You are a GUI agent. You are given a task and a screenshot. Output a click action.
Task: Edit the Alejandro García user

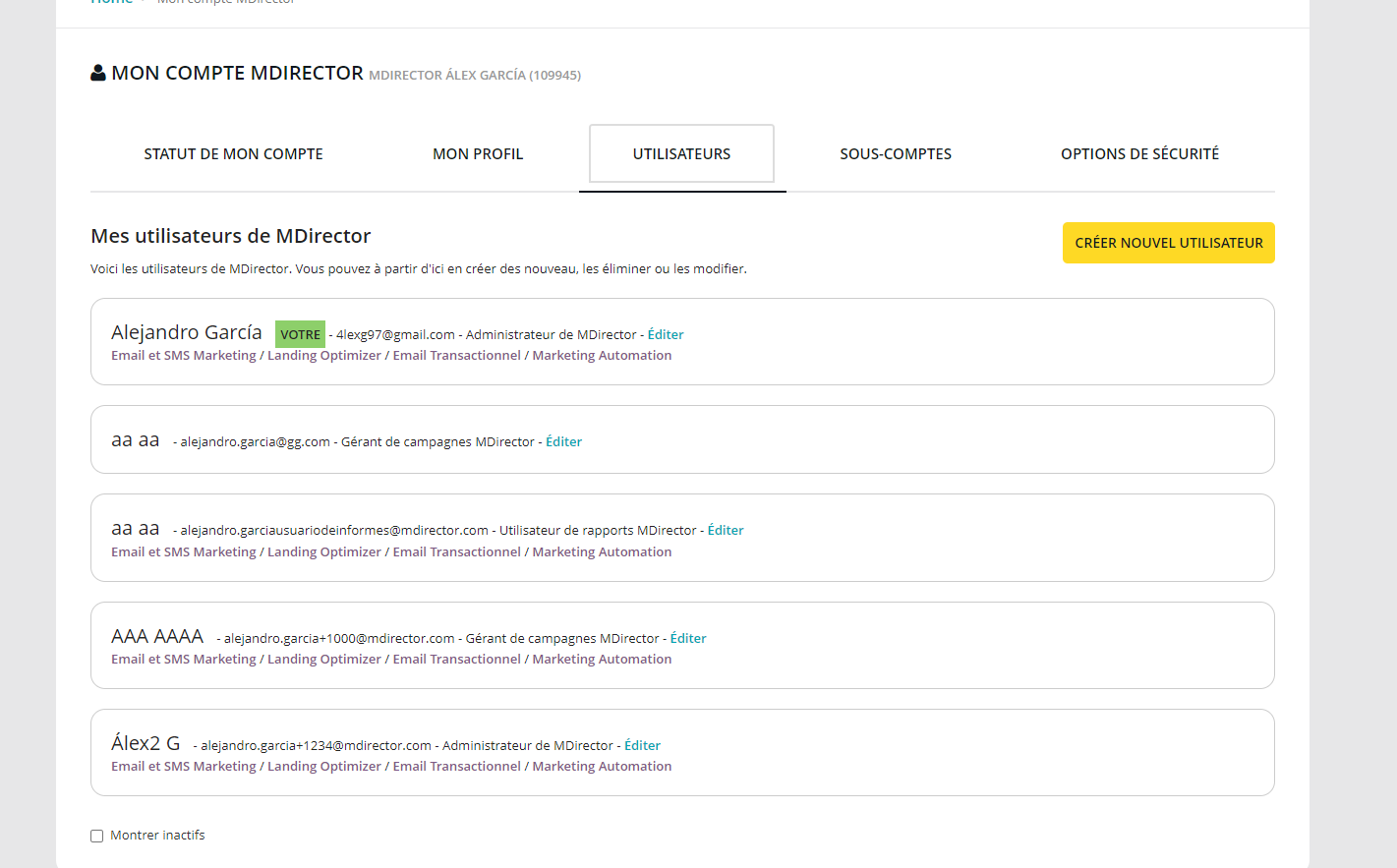coord(666,335)
